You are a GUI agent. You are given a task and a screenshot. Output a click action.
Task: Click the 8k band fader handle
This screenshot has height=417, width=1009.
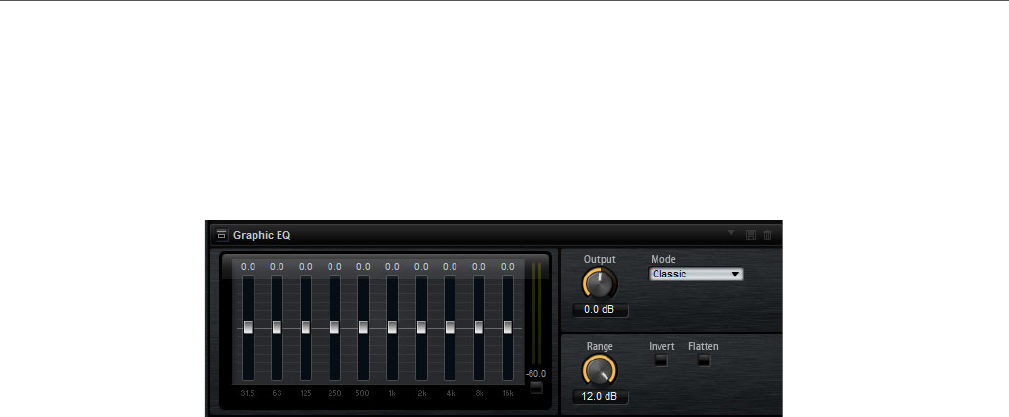(x=479, y=328)
